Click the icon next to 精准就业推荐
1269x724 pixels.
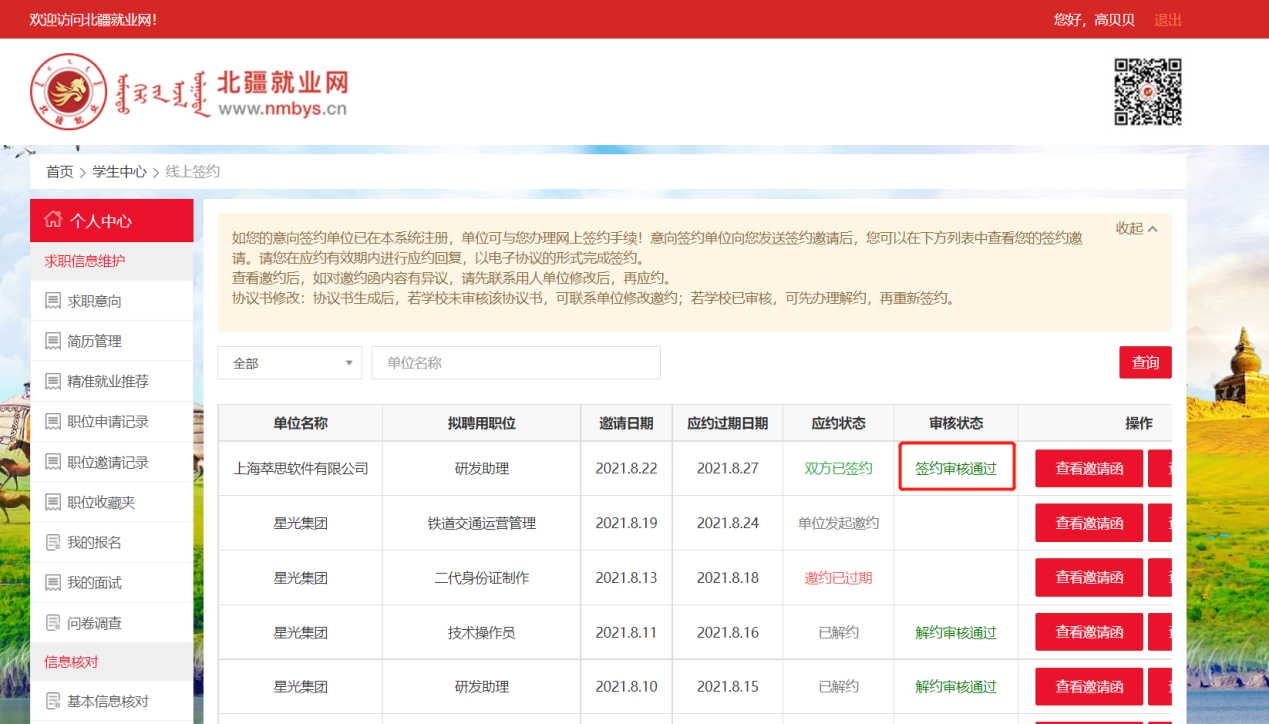tap(53, 381)
